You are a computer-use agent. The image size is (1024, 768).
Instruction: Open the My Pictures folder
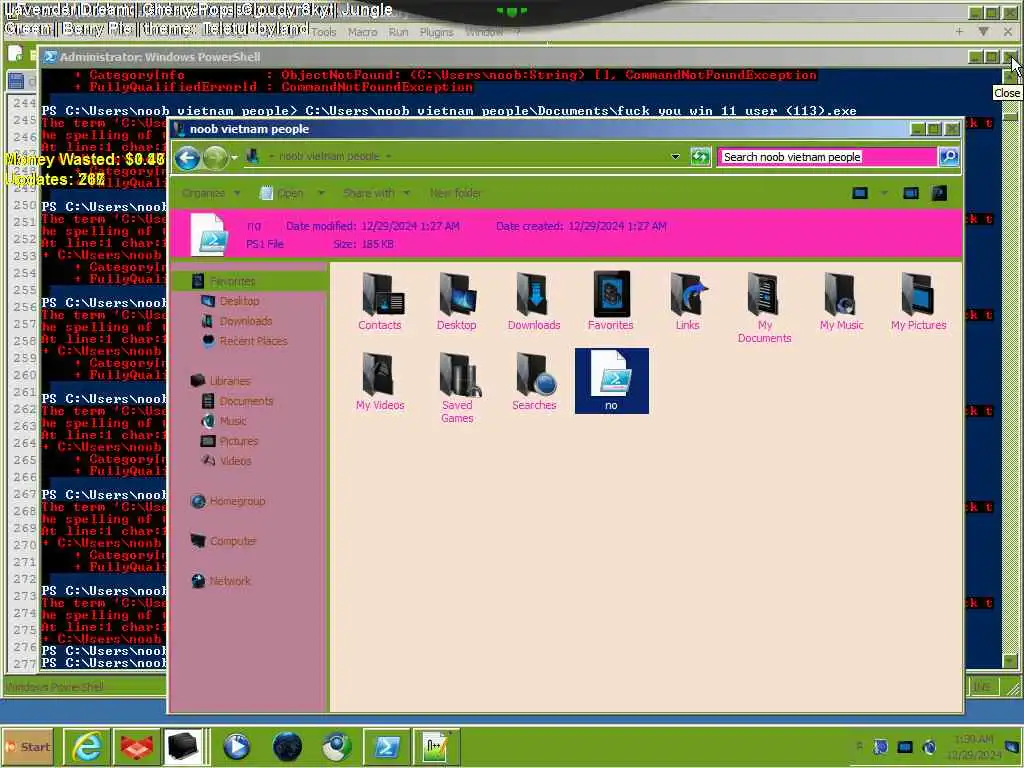(x=918, y=302)
